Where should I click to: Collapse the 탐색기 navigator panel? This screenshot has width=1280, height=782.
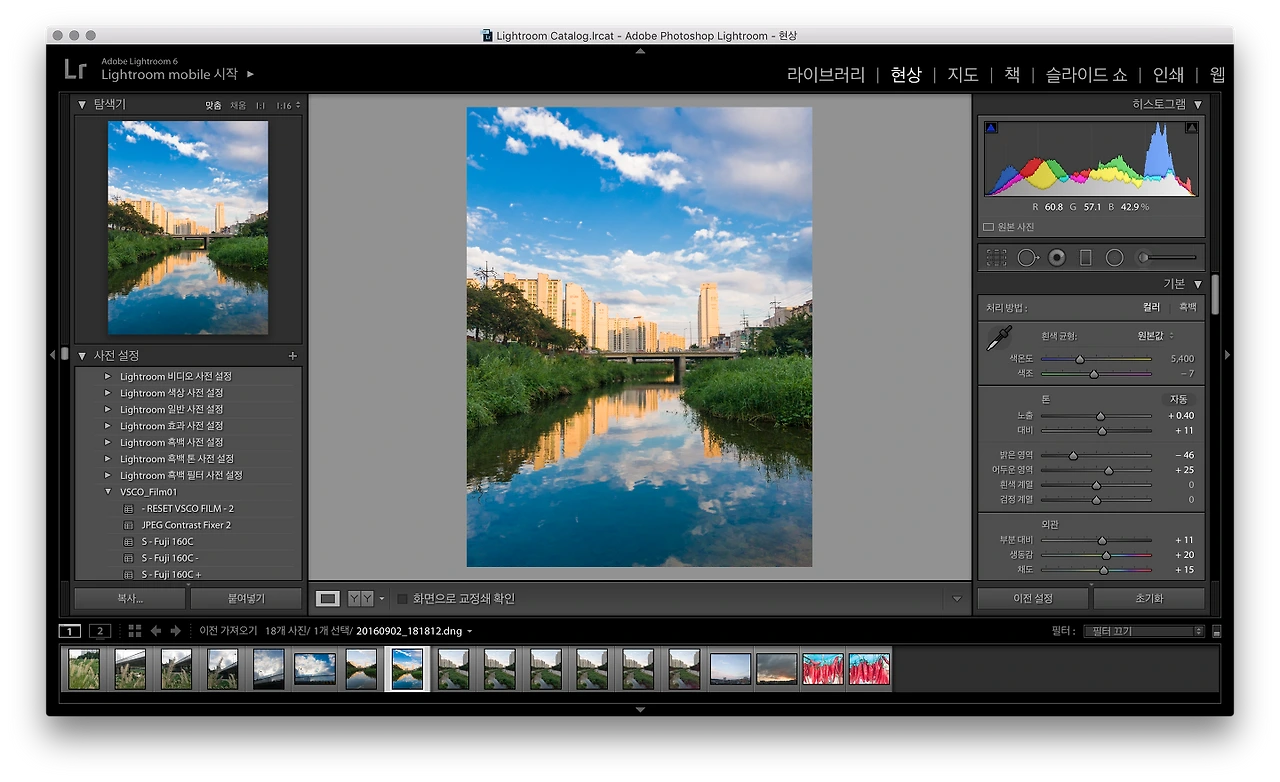point(83,104)
